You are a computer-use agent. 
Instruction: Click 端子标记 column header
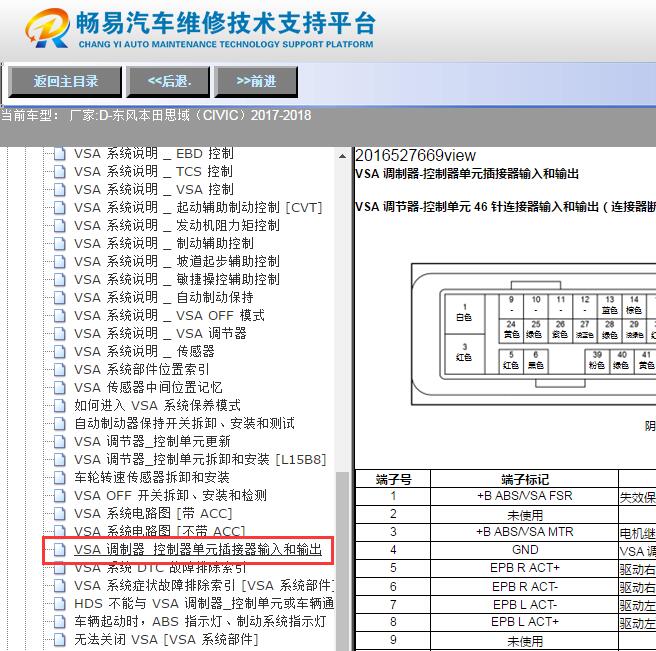(525, 479)
